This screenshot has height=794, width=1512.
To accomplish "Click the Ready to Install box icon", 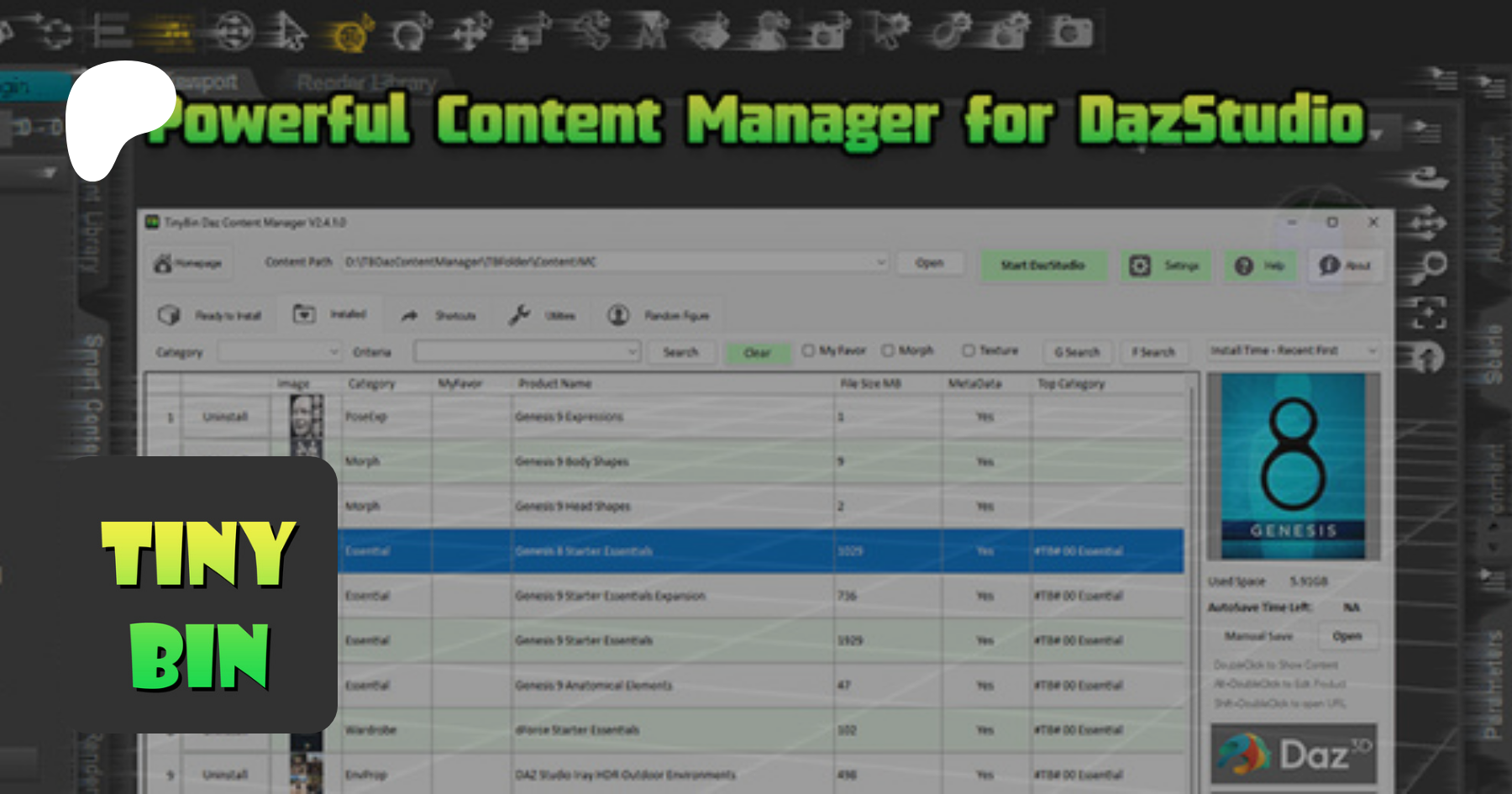I will click(169, 315).
